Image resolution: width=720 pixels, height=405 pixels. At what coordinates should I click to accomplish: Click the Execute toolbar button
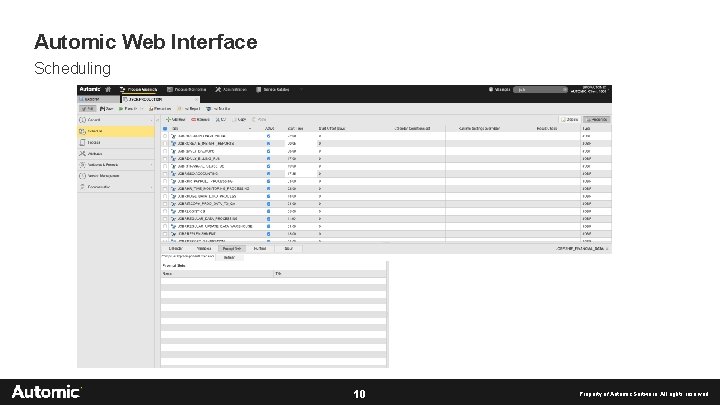click(128, 109)
